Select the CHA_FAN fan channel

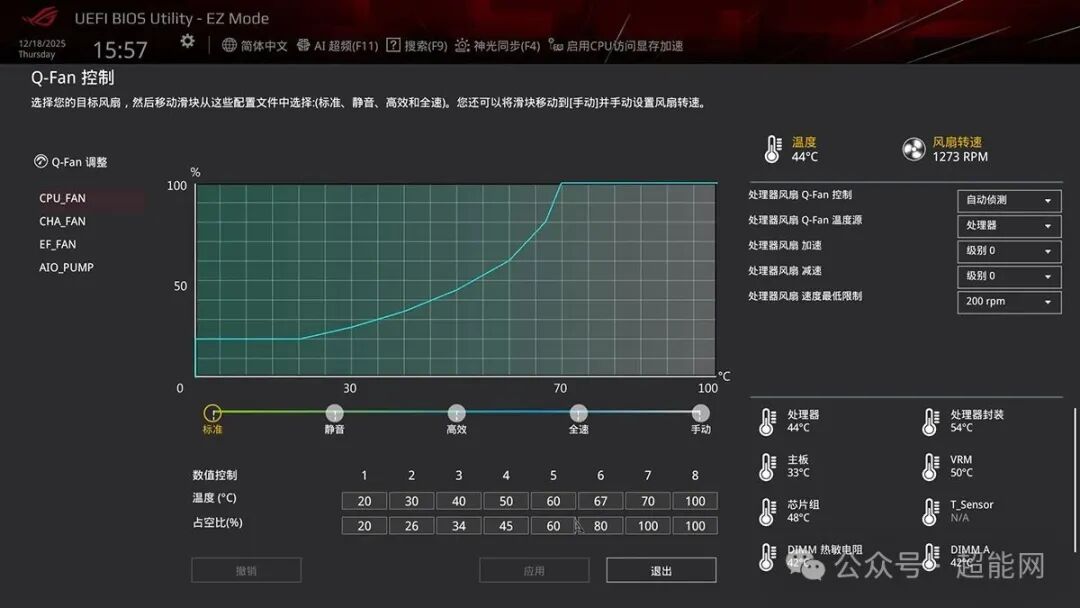(x=62, y=221)
